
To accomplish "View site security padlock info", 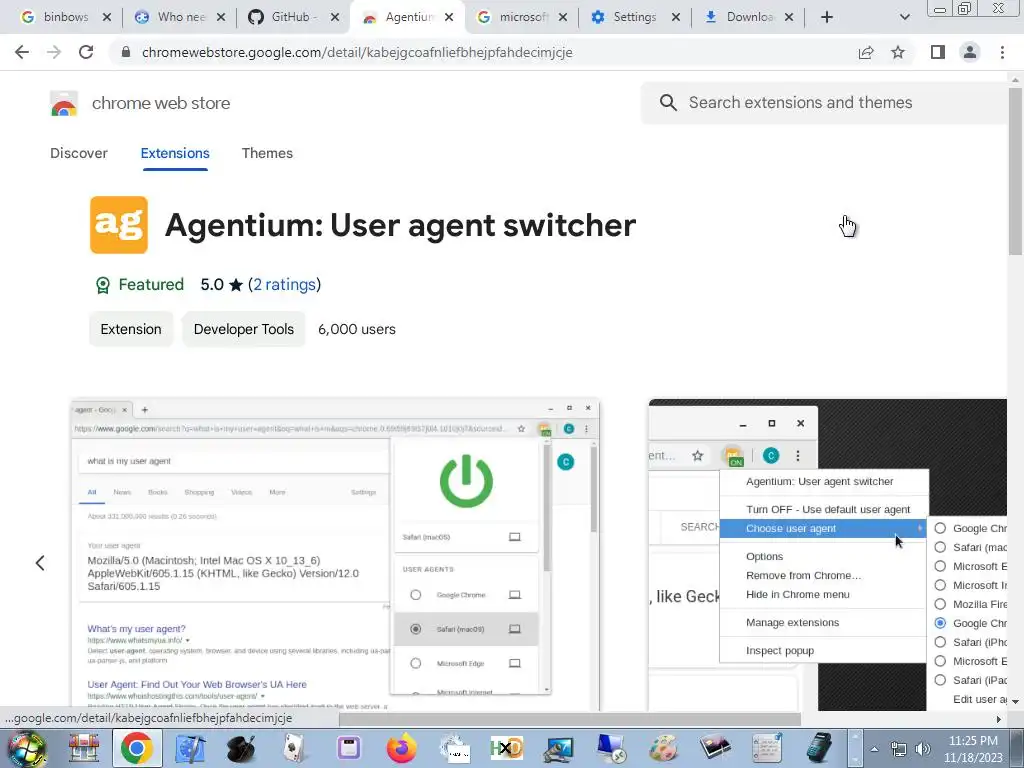I will (x=126, y=52).
